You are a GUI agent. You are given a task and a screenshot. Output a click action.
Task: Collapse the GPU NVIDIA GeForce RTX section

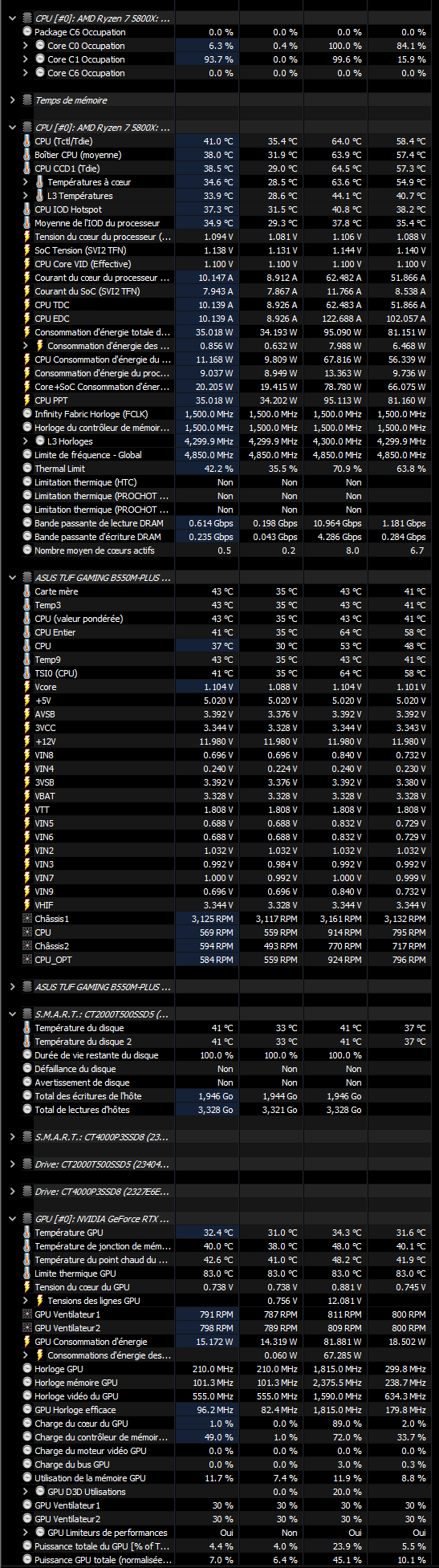(12, 1219)
